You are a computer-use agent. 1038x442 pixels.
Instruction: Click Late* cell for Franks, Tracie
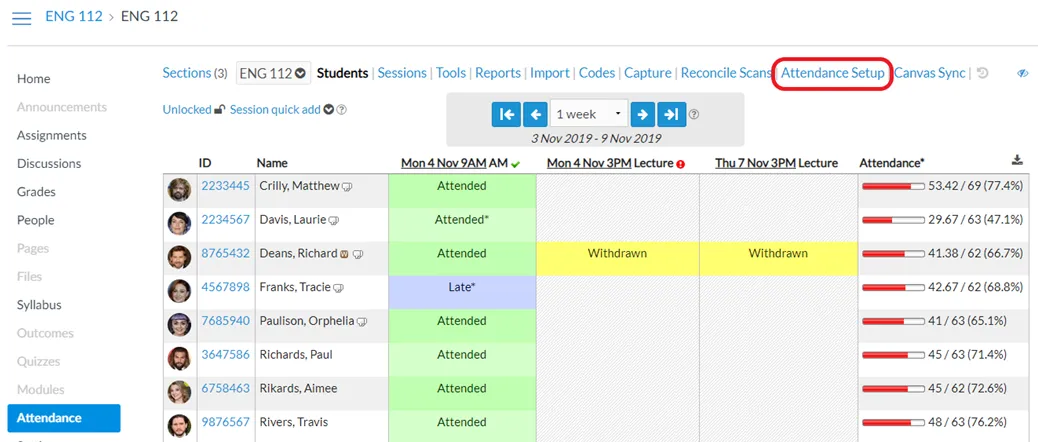tap(462, 291)
